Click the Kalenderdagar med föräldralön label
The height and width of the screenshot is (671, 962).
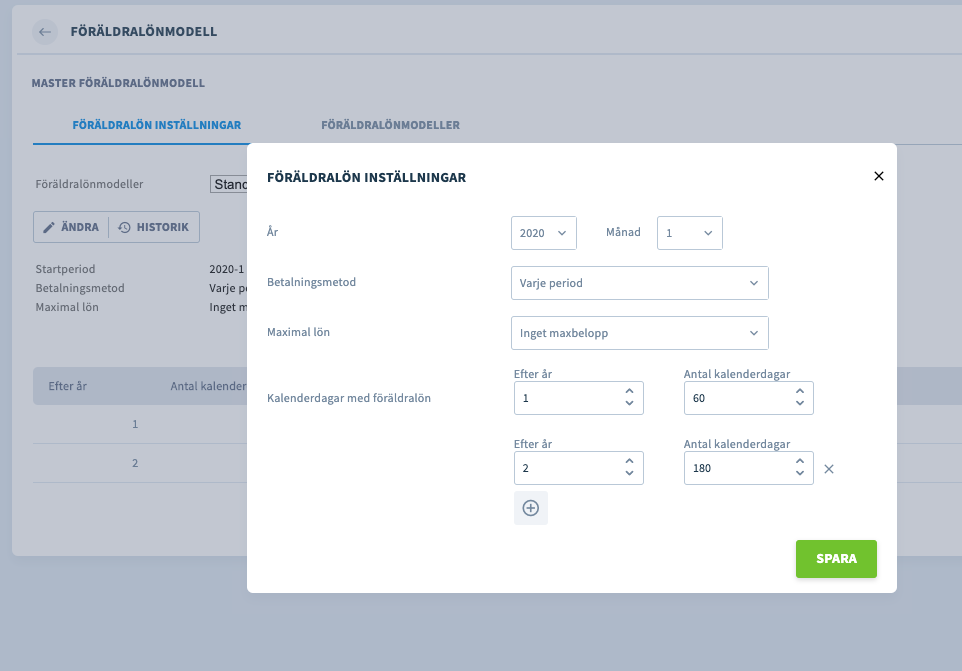click(348, 398)
